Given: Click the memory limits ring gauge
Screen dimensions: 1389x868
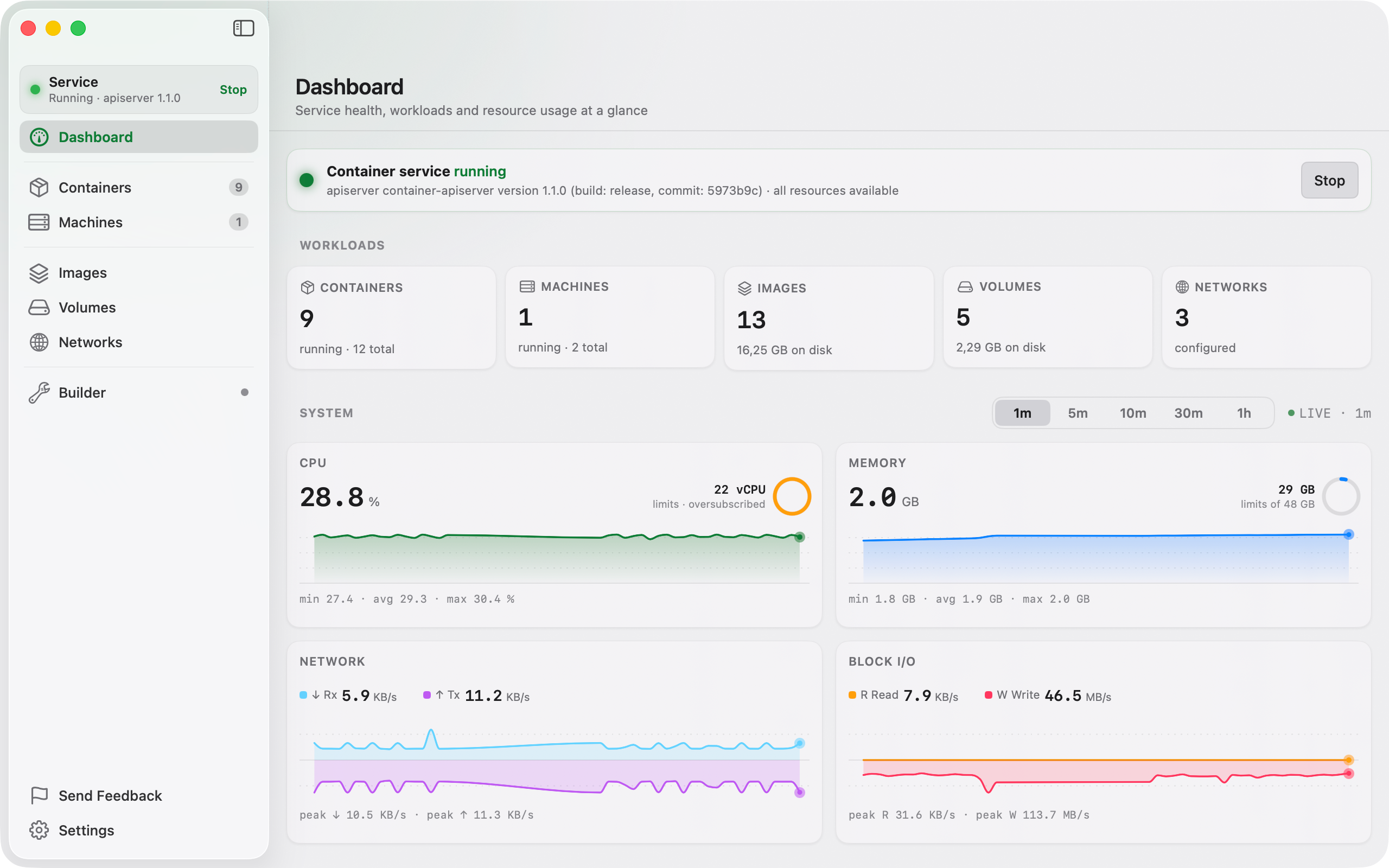Looking at the screenshot, I should pos(1341,496).
